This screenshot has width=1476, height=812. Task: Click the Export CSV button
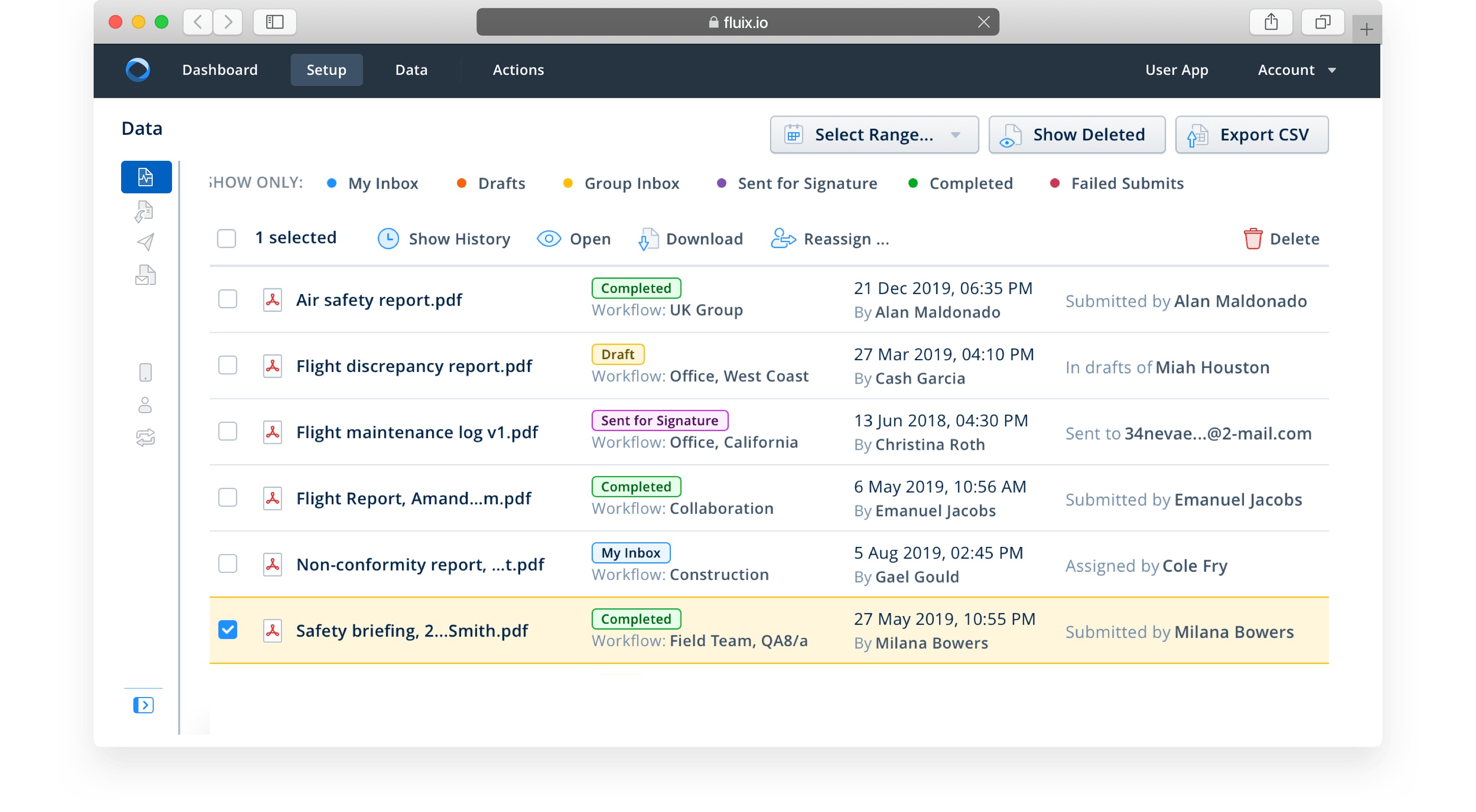(x=1252, y=135)
